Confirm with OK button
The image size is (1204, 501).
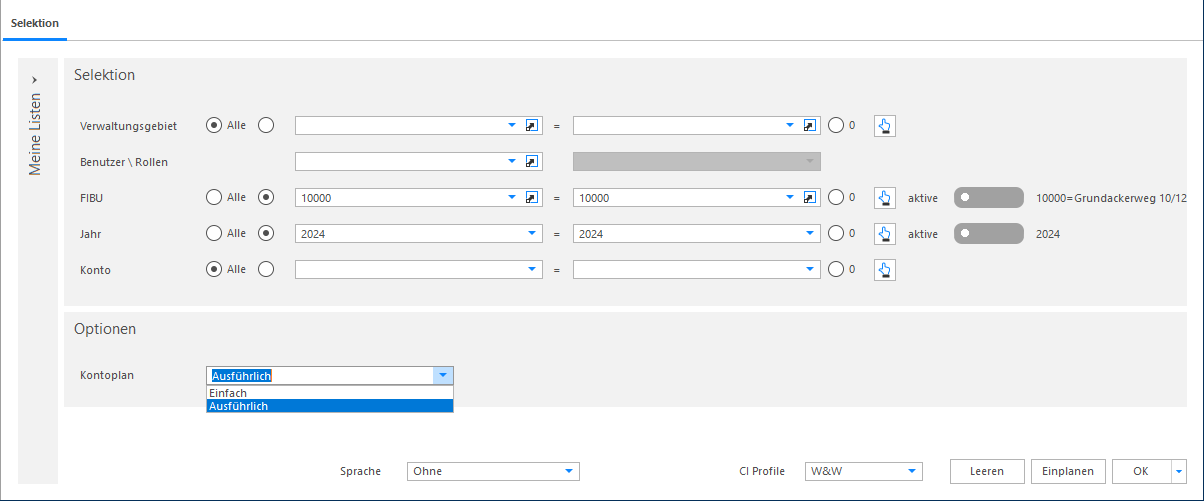(x=1141, y=471)
